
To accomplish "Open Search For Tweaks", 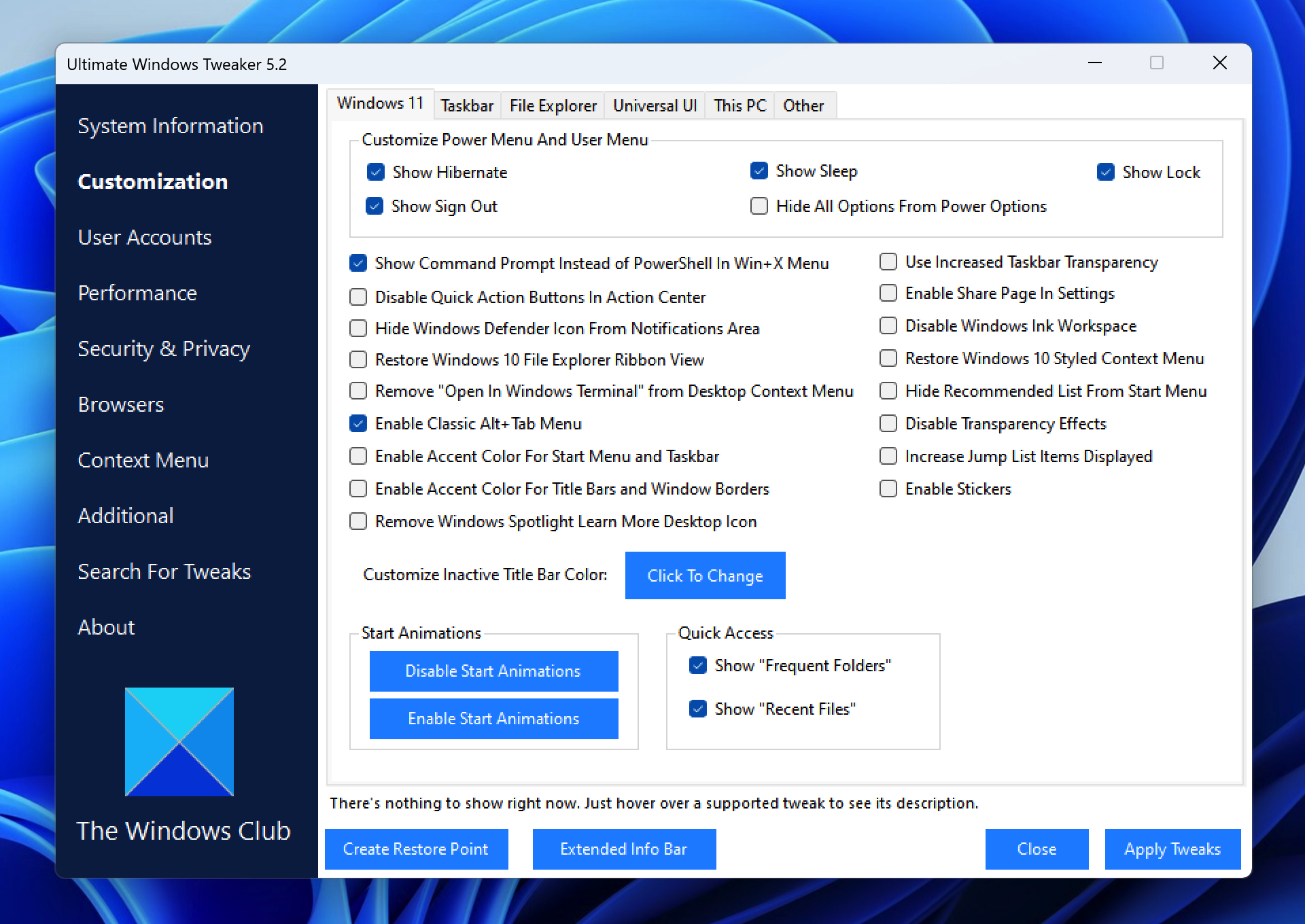I will [x=164, y=571].
